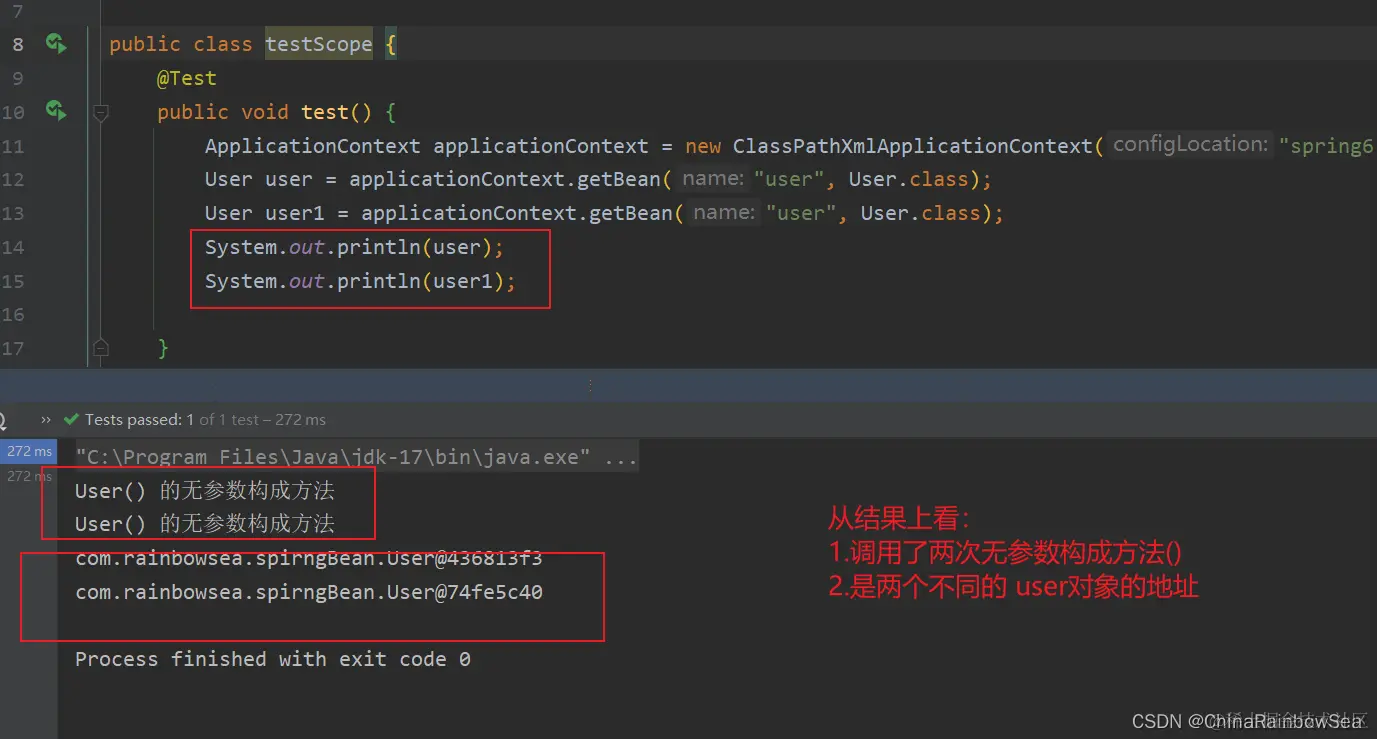Click the second 'User() 的无参数构成方法' console line

tap(205, 523)
